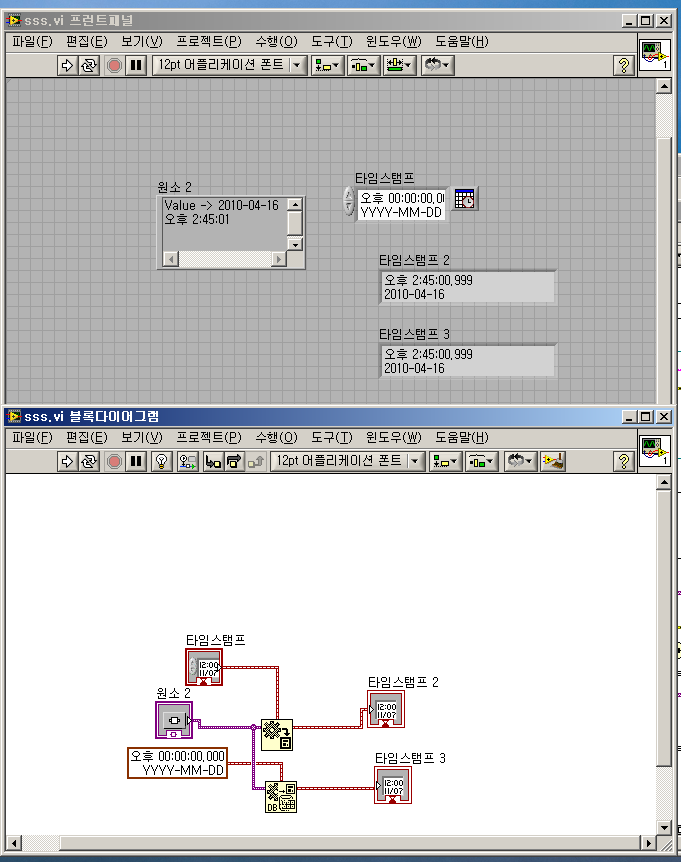Open the 프로젝트(P) menu in the front panel
The width and height of the screenshot is (681, 862).
tap(208, 41)
